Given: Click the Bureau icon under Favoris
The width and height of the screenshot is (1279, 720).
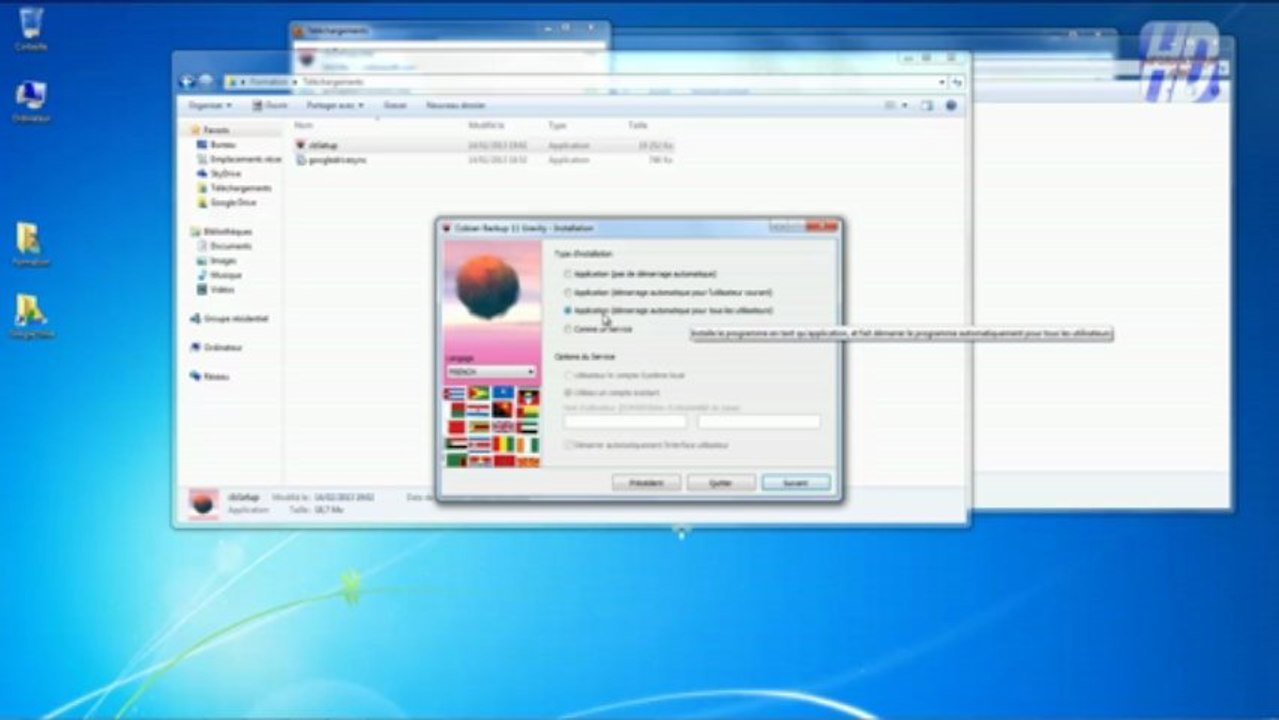Looking at the screenshot, I should [x=202, y=144].
